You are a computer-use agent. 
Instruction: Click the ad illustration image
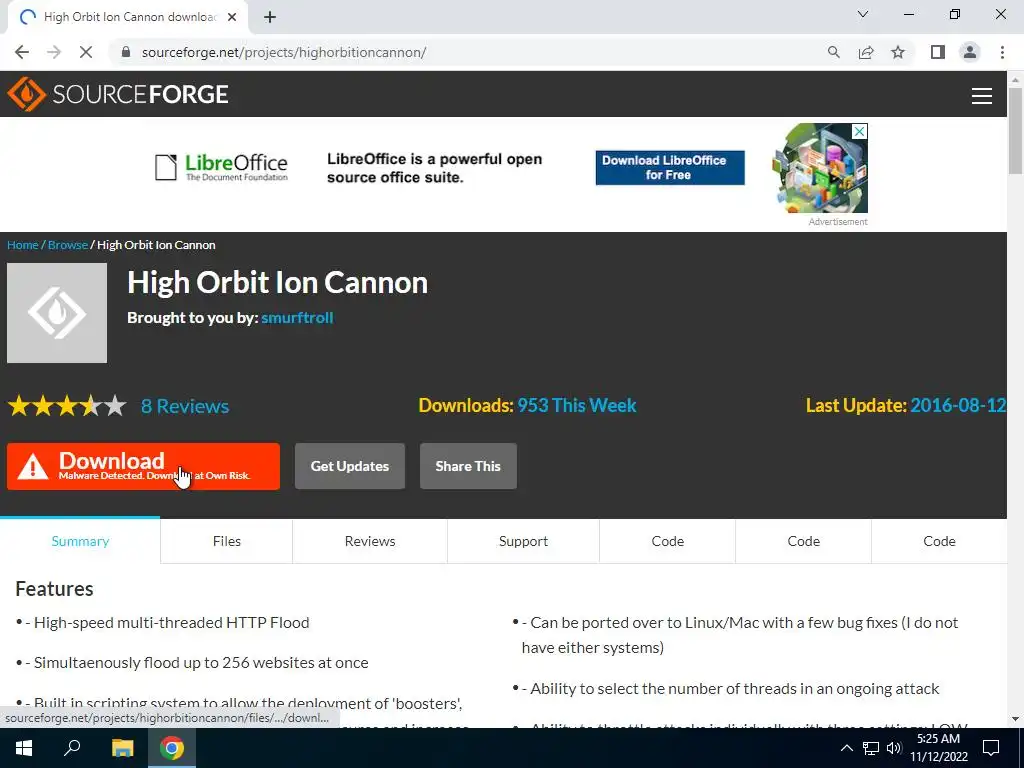tap(820, 168)
